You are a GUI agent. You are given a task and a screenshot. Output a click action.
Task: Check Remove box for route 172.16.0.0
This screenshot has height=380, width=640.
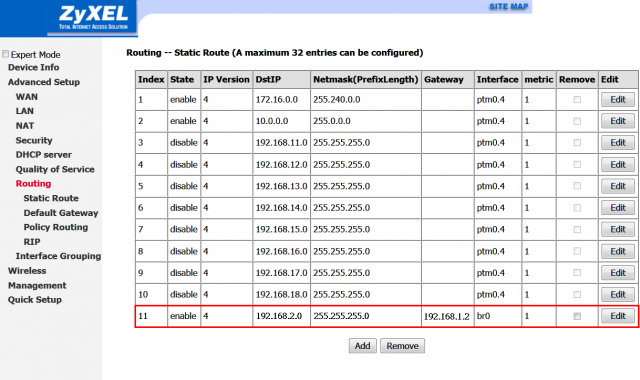coord(577,100)
